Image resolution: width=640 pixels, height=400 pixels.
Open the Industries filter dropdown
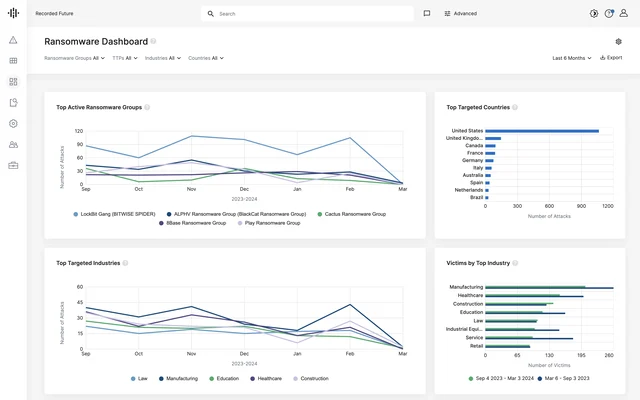pyautogui.click(x=163, y=58)
